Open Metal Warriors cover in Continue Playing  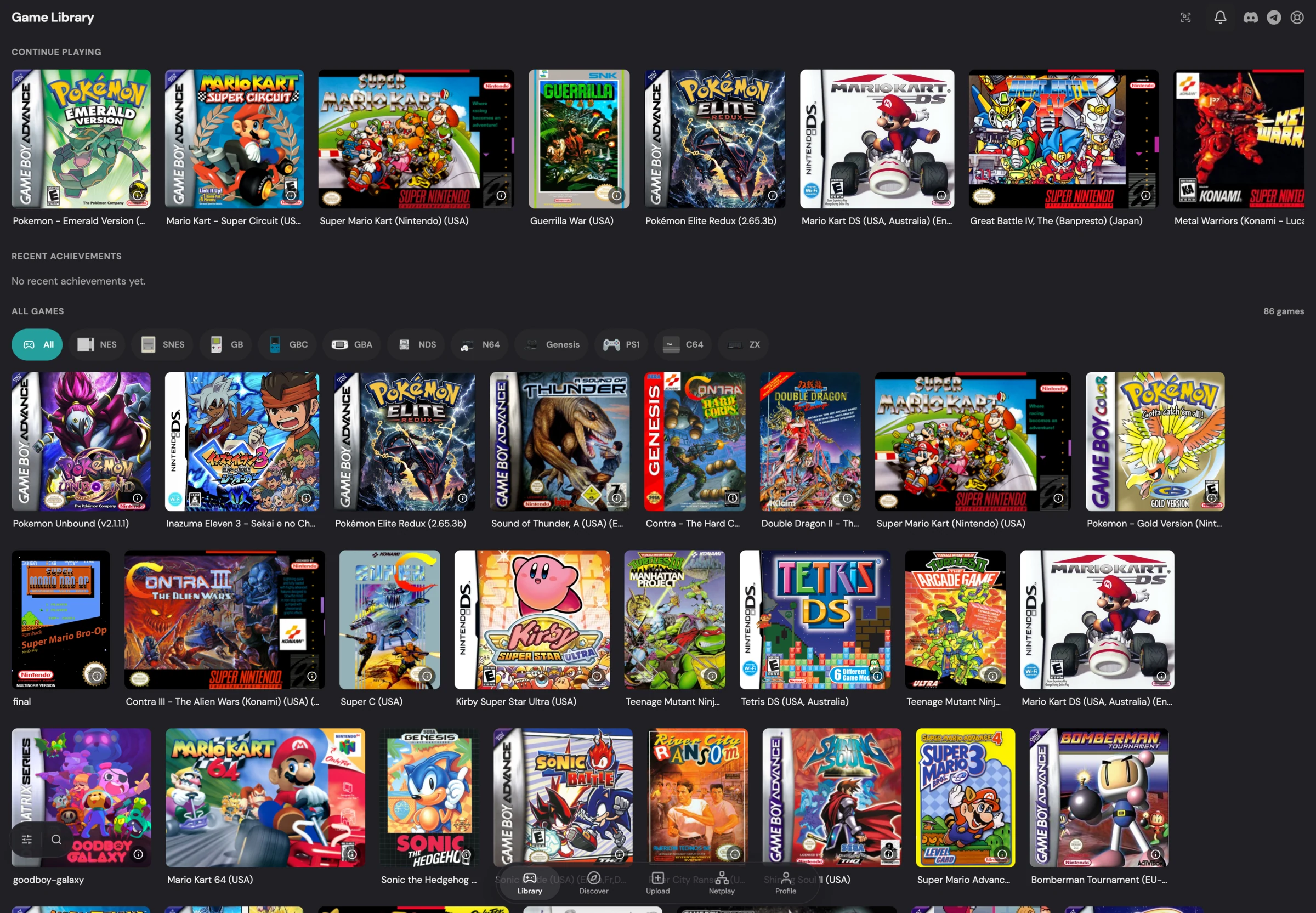pyautogui.click(x=1239, y=139)
